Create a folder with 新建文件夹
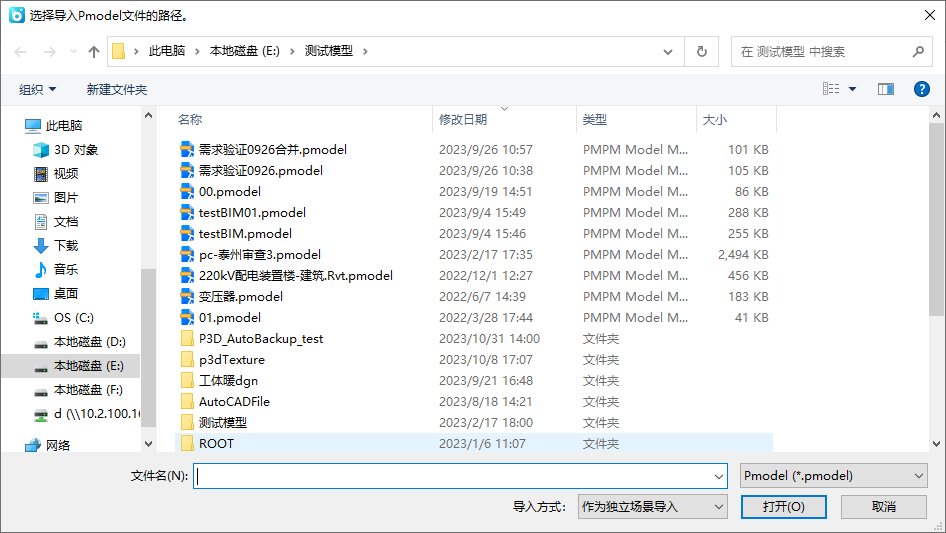The image size is (946, 533). tap(116, 89)
